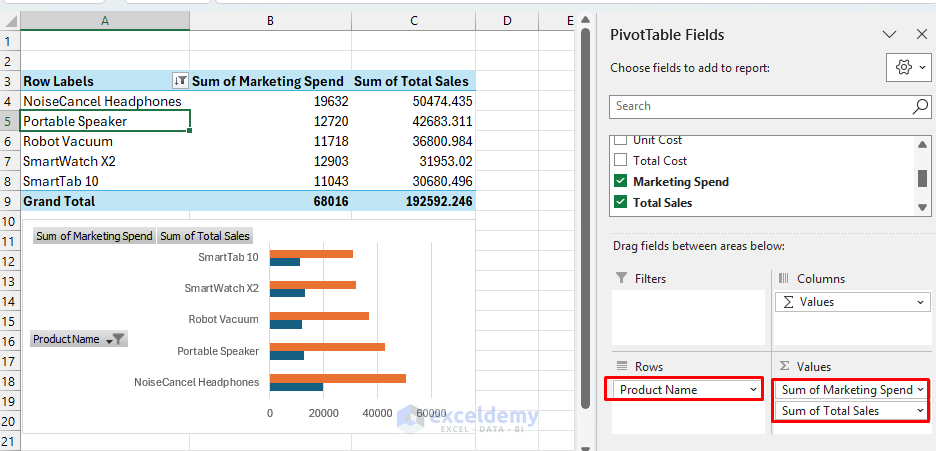936x451 pixels.
Task: Select grand total cell 192592.246
Action: click(414, 202)
